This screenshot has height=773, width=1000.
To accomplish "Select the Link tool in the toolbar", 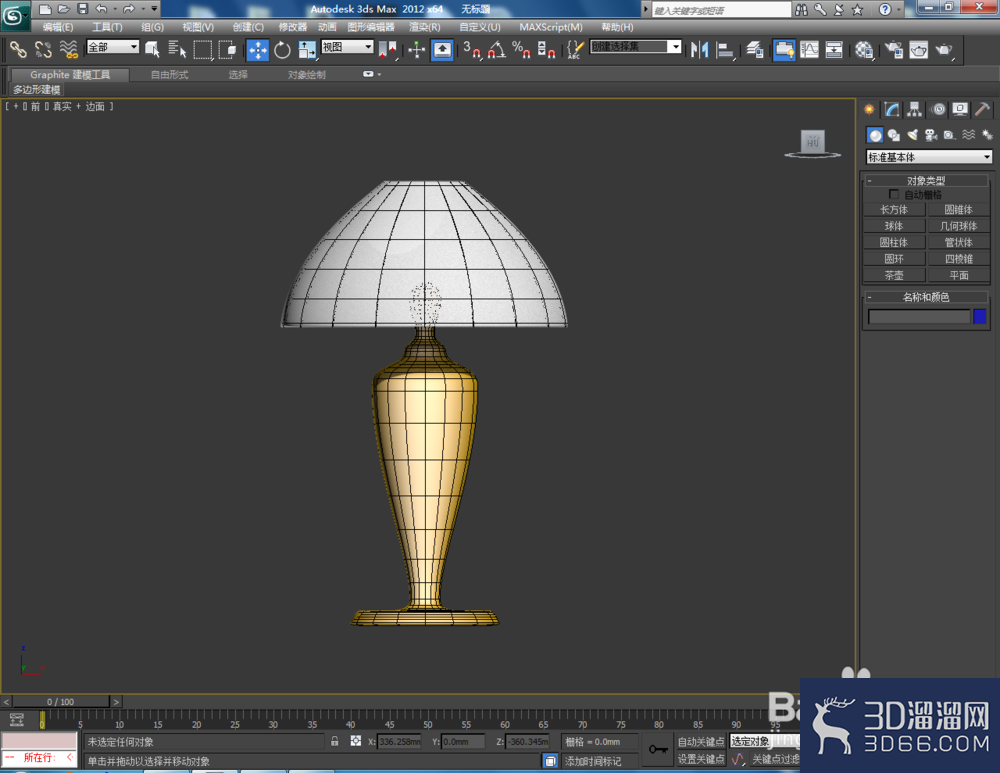I will tap(18, 49).
